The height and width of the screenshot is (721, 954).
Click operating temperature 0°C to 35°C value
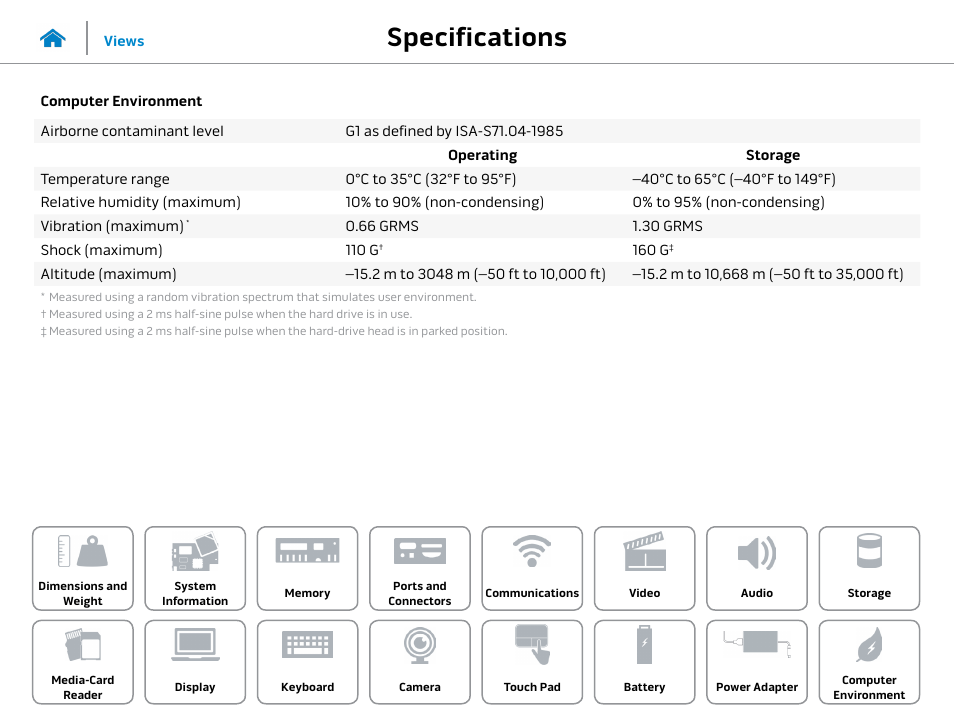coord(431,179)
